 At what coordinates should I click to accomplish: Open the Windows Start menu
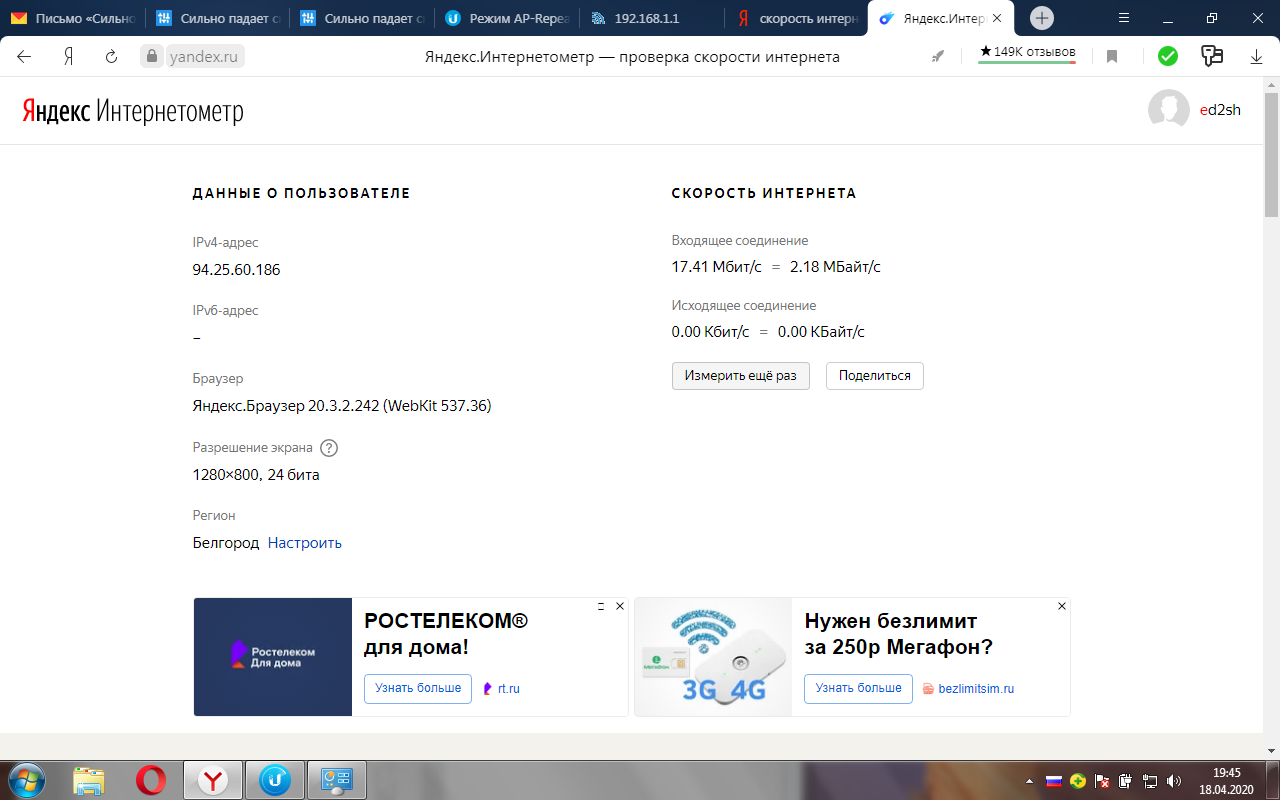tap(27, 779)
